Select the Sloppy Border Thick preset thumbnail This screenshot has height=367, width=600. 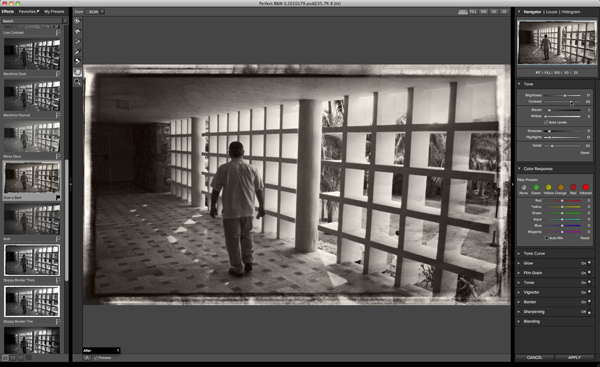click(32, 260)
